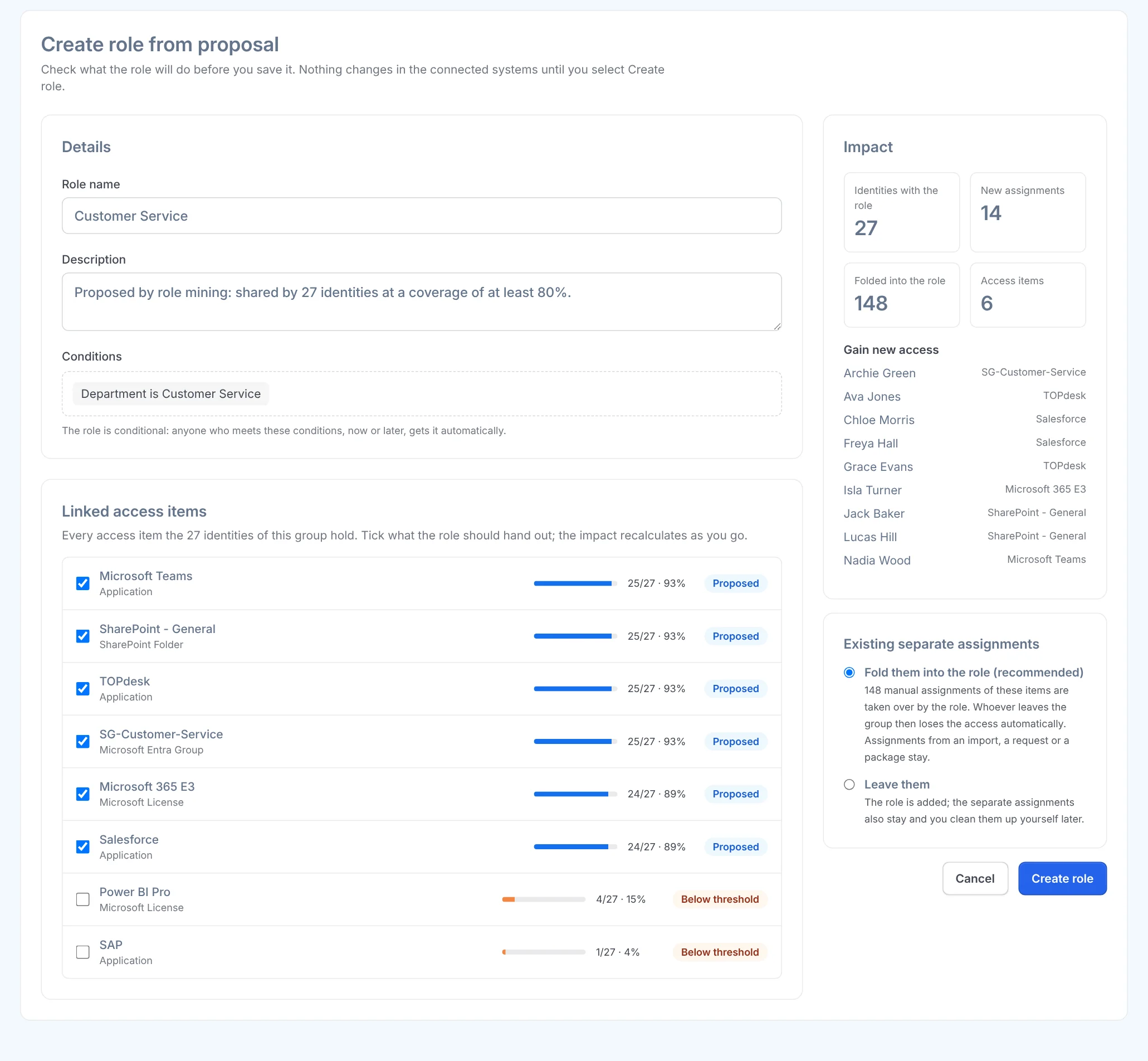This screenshot has height=1061, width=1148.
Task: Select the Department is Customer Service condition chip
Action: [x=170, y=394]
